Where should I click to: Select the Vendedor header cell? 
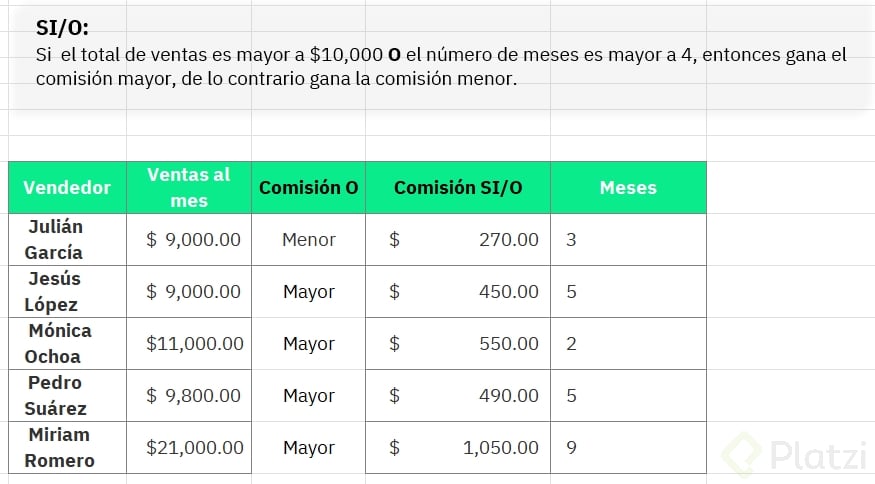click(67, 187)
